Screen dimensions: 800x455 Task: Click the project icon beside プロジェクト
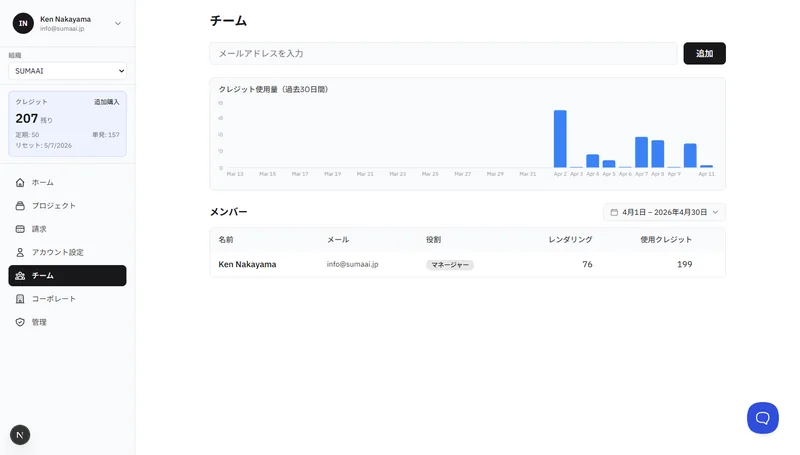tap(20, 206)
